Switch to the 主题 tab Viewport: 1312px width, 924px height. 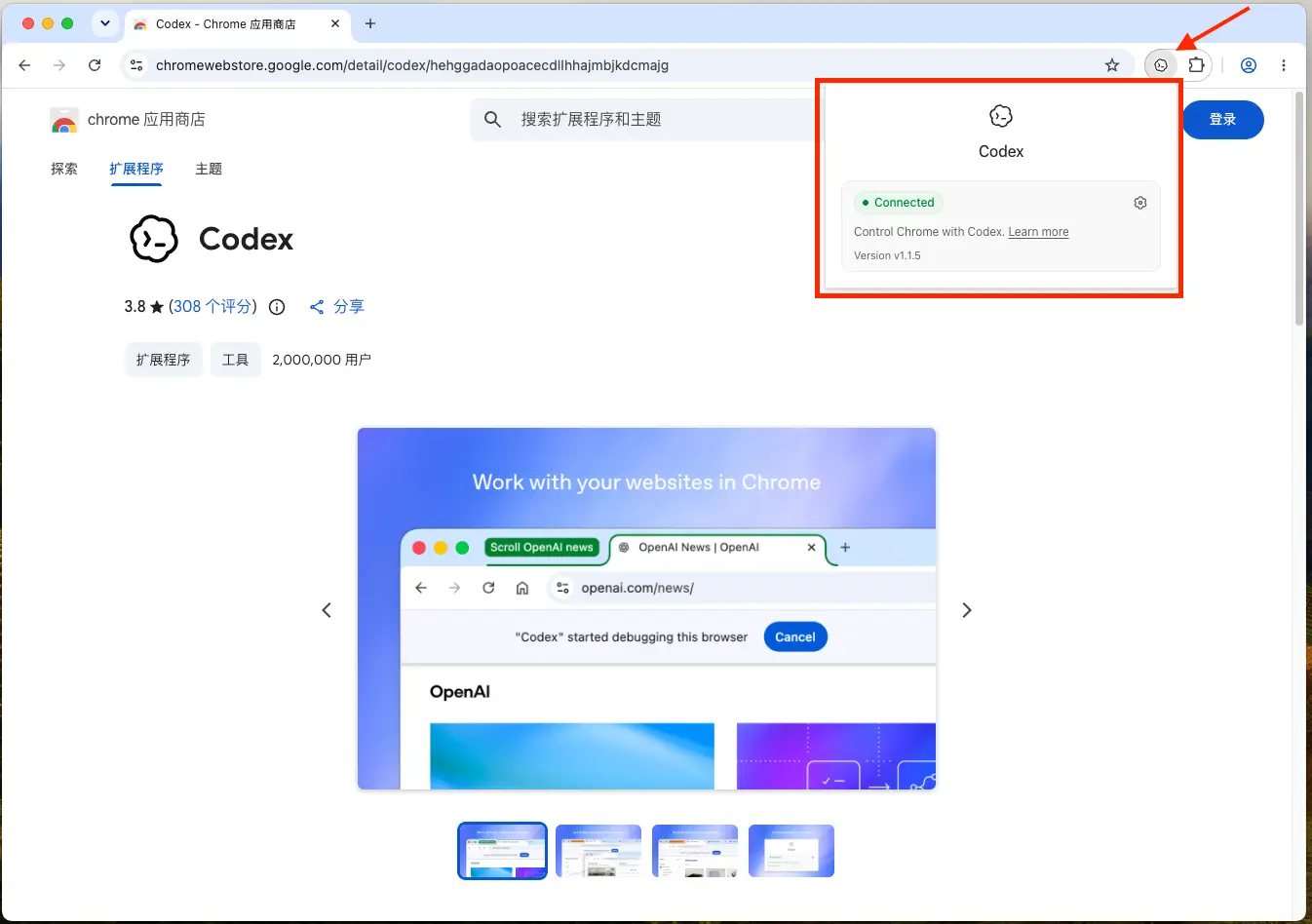coord(209,169)
